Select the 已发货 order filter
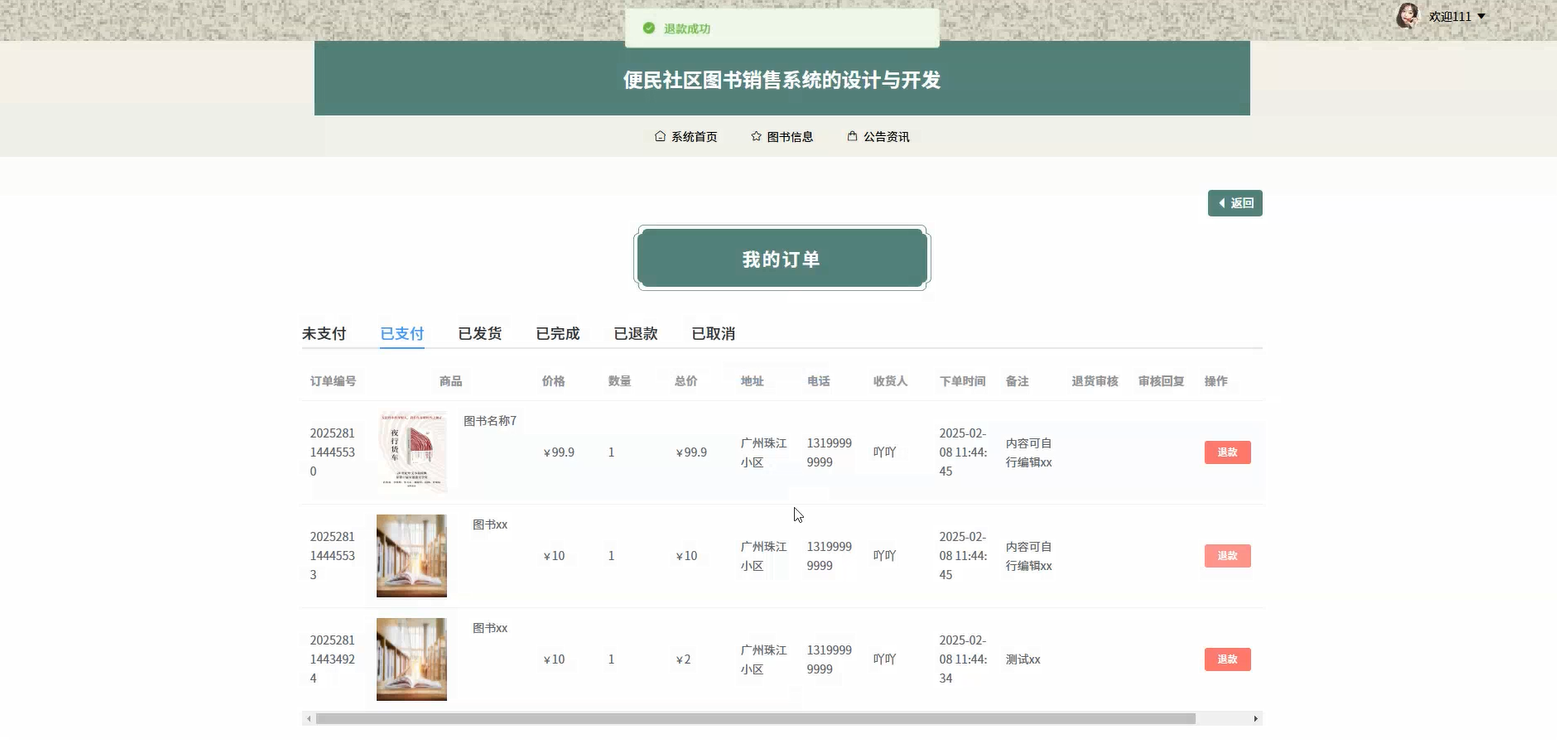The image size is (1557, 740). pyautogui.click(x=479, y=333)
